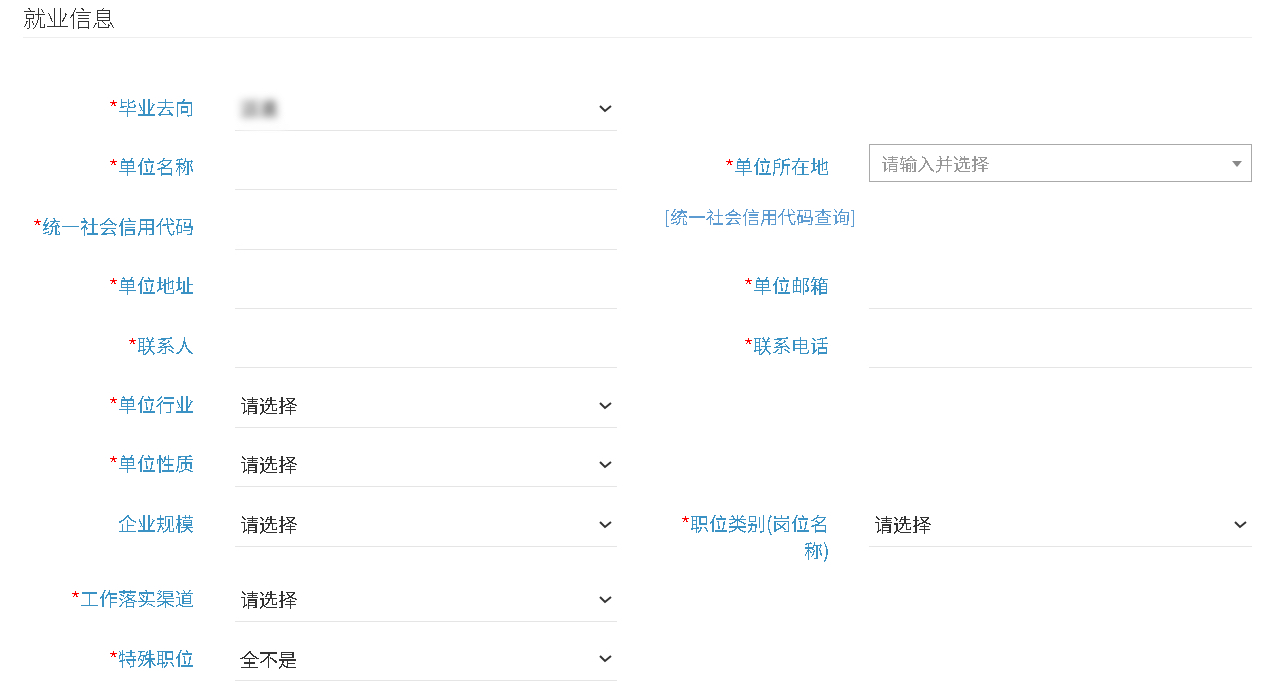Viewport: 1270px width, 700px height.
Task: Click the 就业信息 section heading
Action: 69,19
